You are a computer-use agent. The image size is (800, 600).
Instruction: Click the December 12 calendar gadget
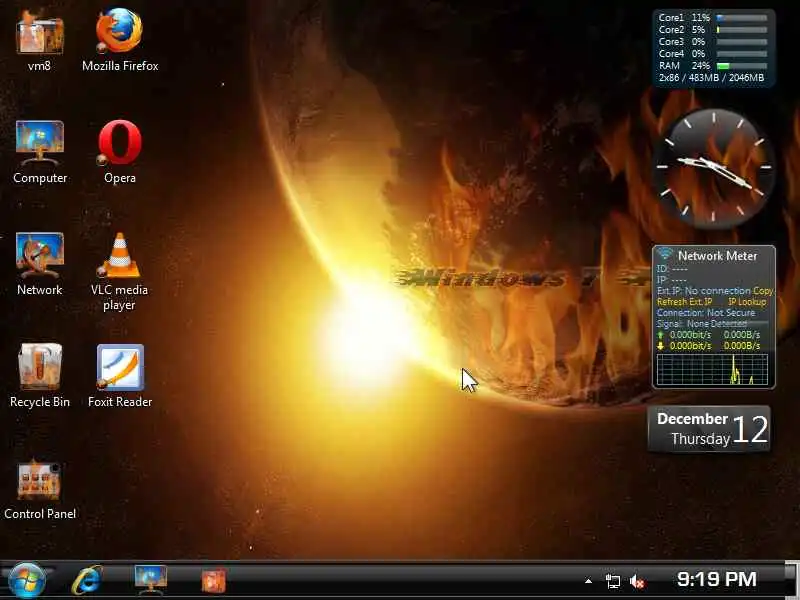click(x=709, y=429)
